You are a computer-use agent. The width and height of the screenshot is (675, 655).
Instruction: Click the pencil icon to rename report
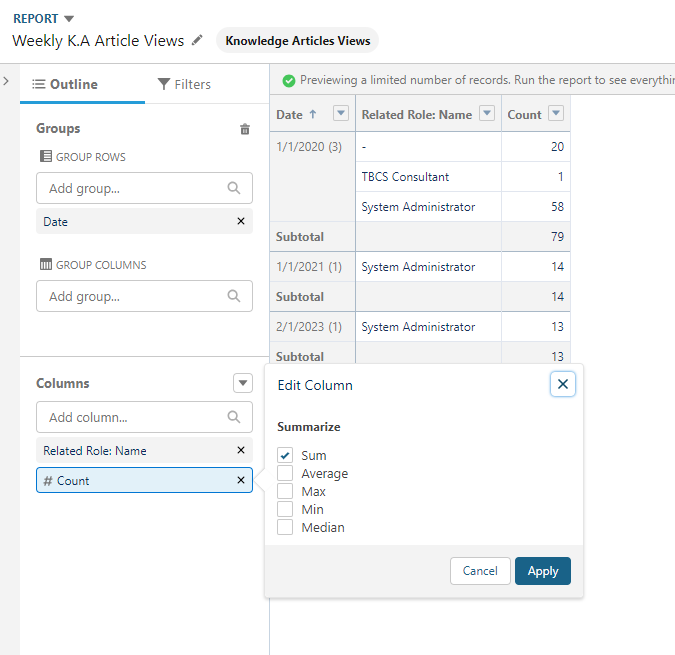tap(197, 40)
